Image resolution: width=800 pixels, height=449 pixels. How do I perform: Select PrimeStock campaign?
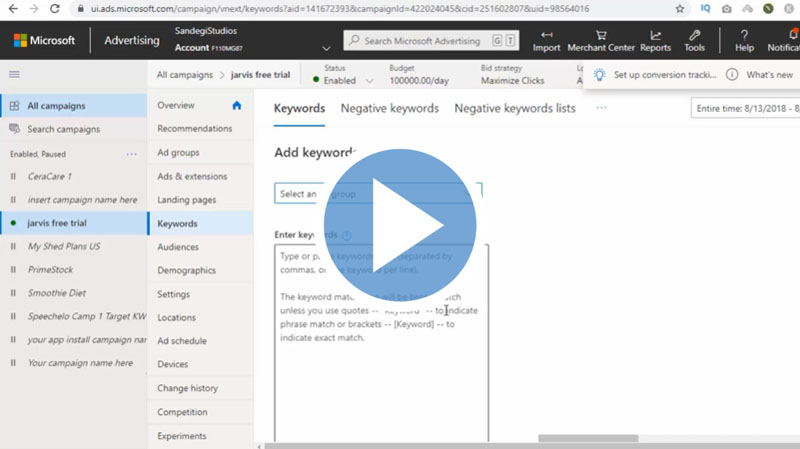[50, 269]
